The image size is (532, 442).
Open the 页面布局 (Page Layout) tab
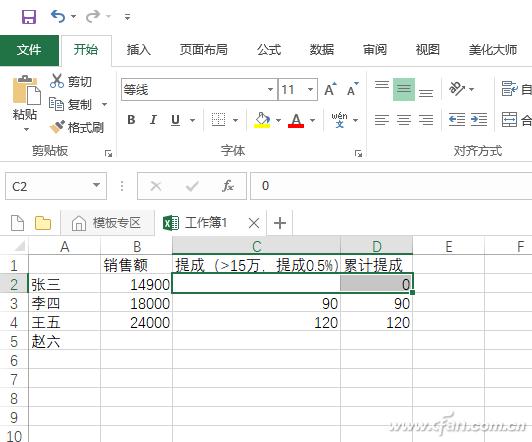[203, 50]
